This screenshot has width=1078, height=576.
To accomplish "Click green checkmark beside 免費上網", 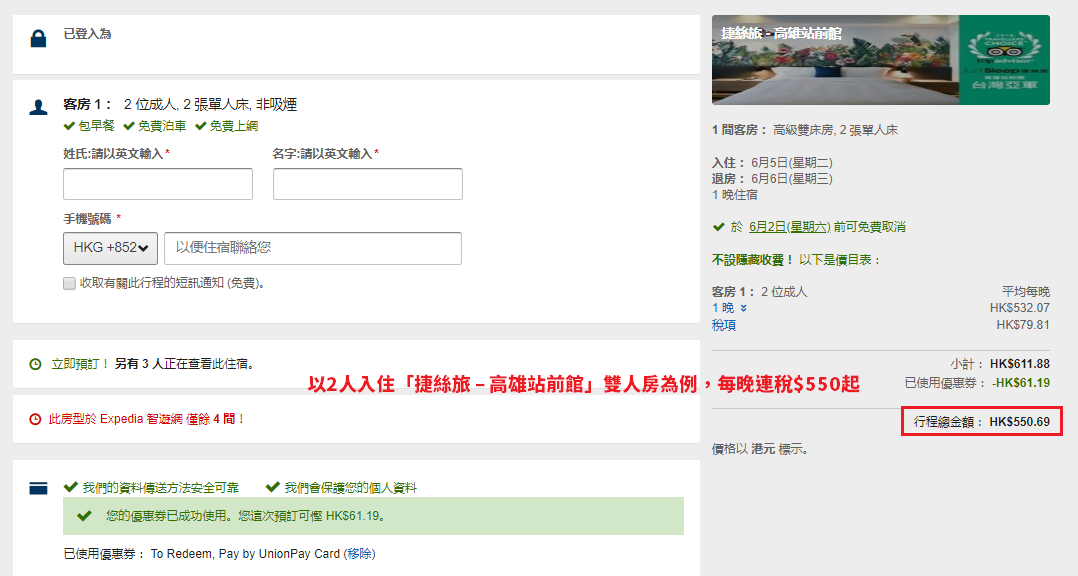I will pos(201,126).
